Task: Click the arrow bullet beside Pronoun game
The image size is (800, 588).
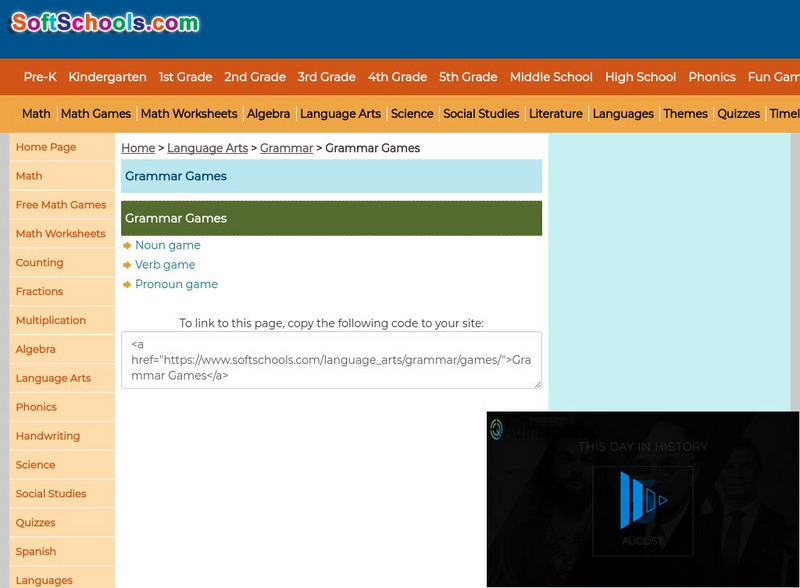Action: pos(128,284)
